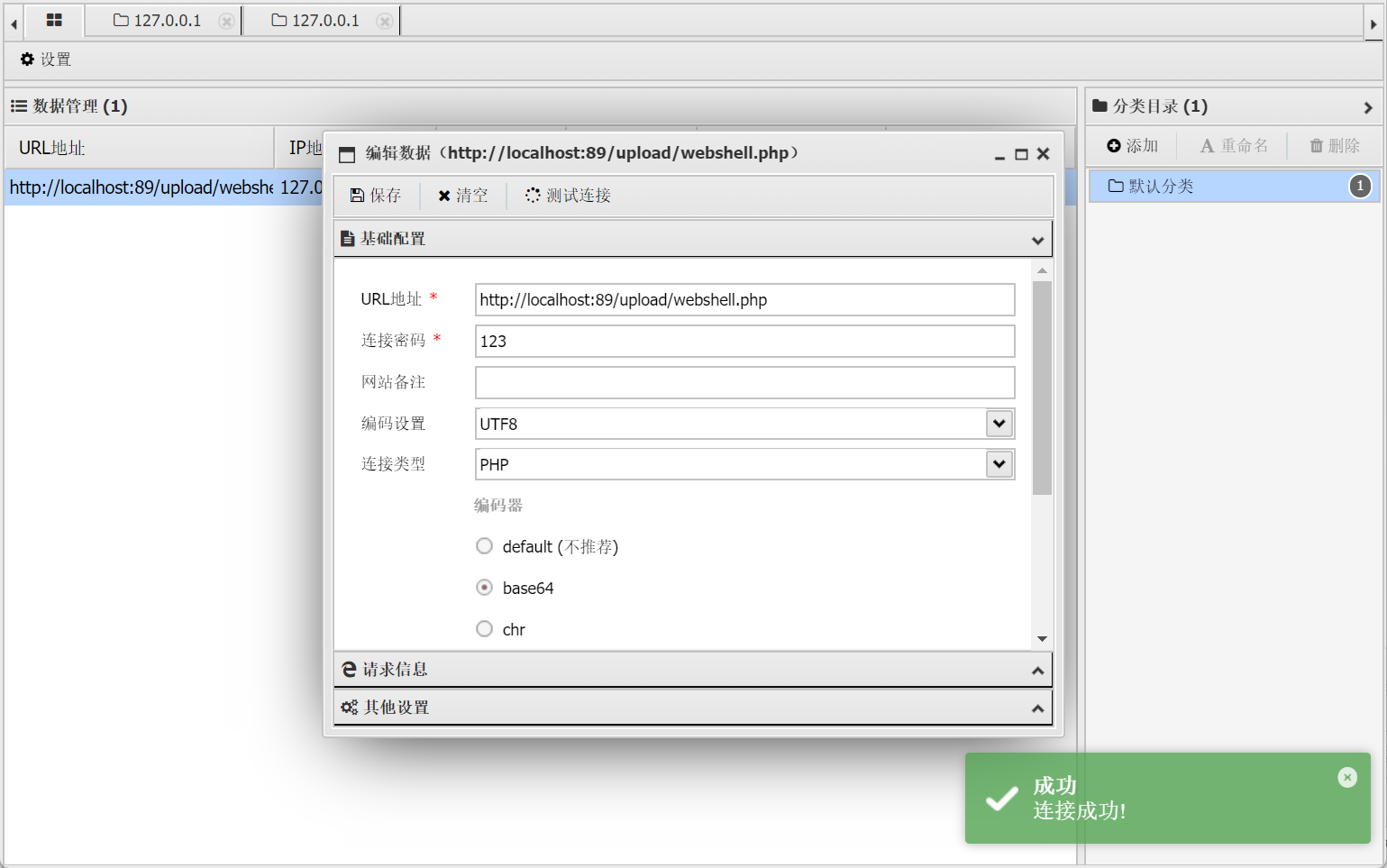The image size is (1387, 868).
Task: Select the default (不推荐) encoder radio
Action: coord(484,546)
